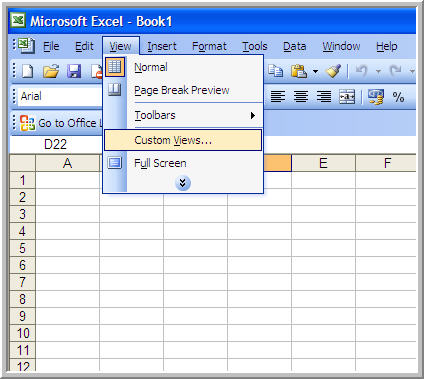Select row 8 header
Image resolution: width=424 pixels, height=379 pixels.
(x=22, y=299)
